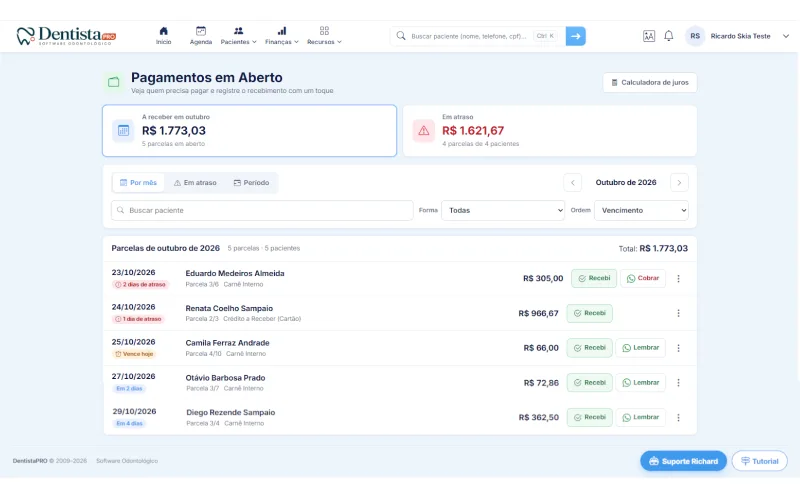Go to next month arrow
Viewport: 800px width, 500px height.
[x=679, y=183]
